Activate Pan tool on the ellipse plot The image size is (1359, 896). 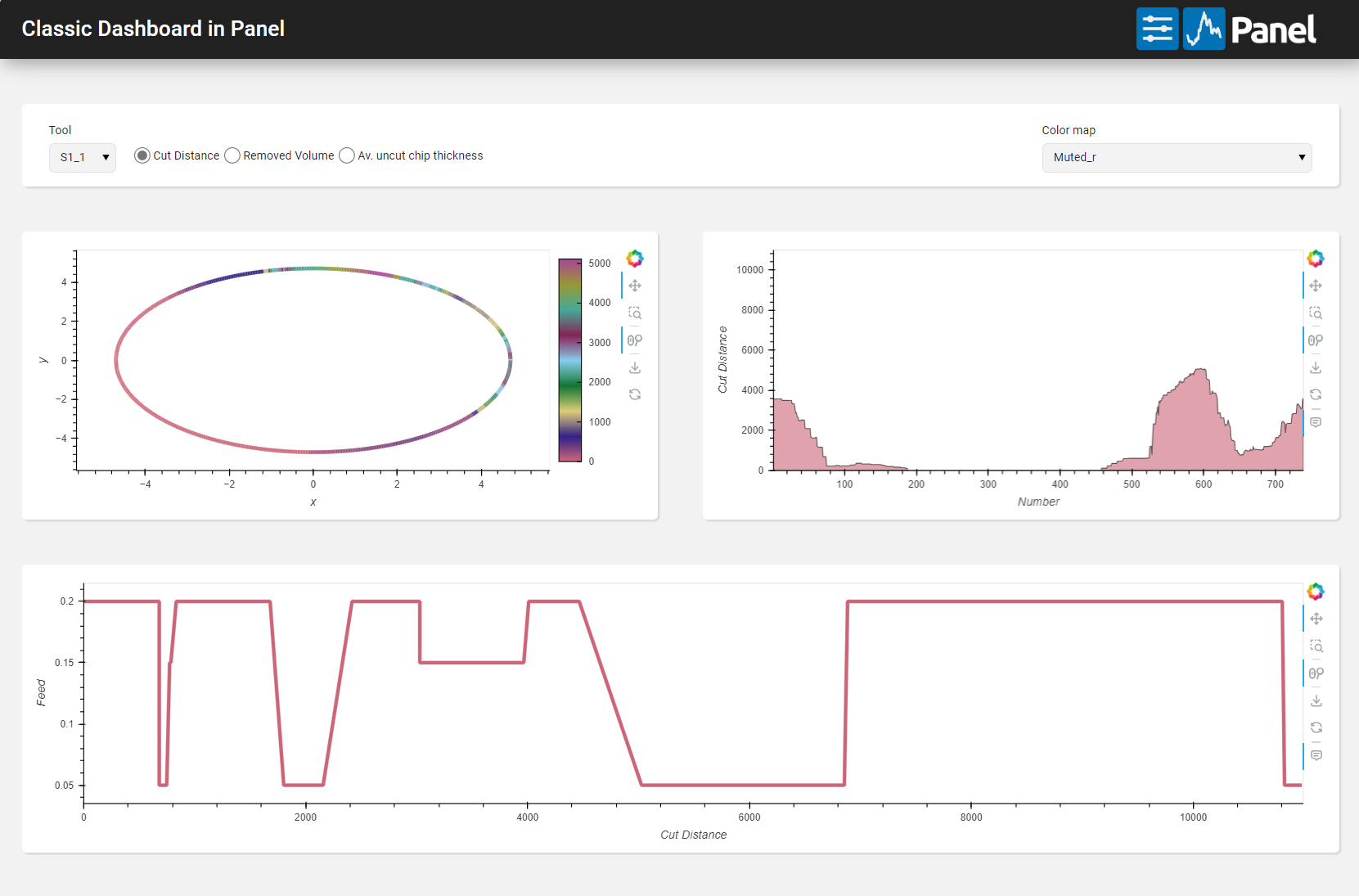point(635,286)
